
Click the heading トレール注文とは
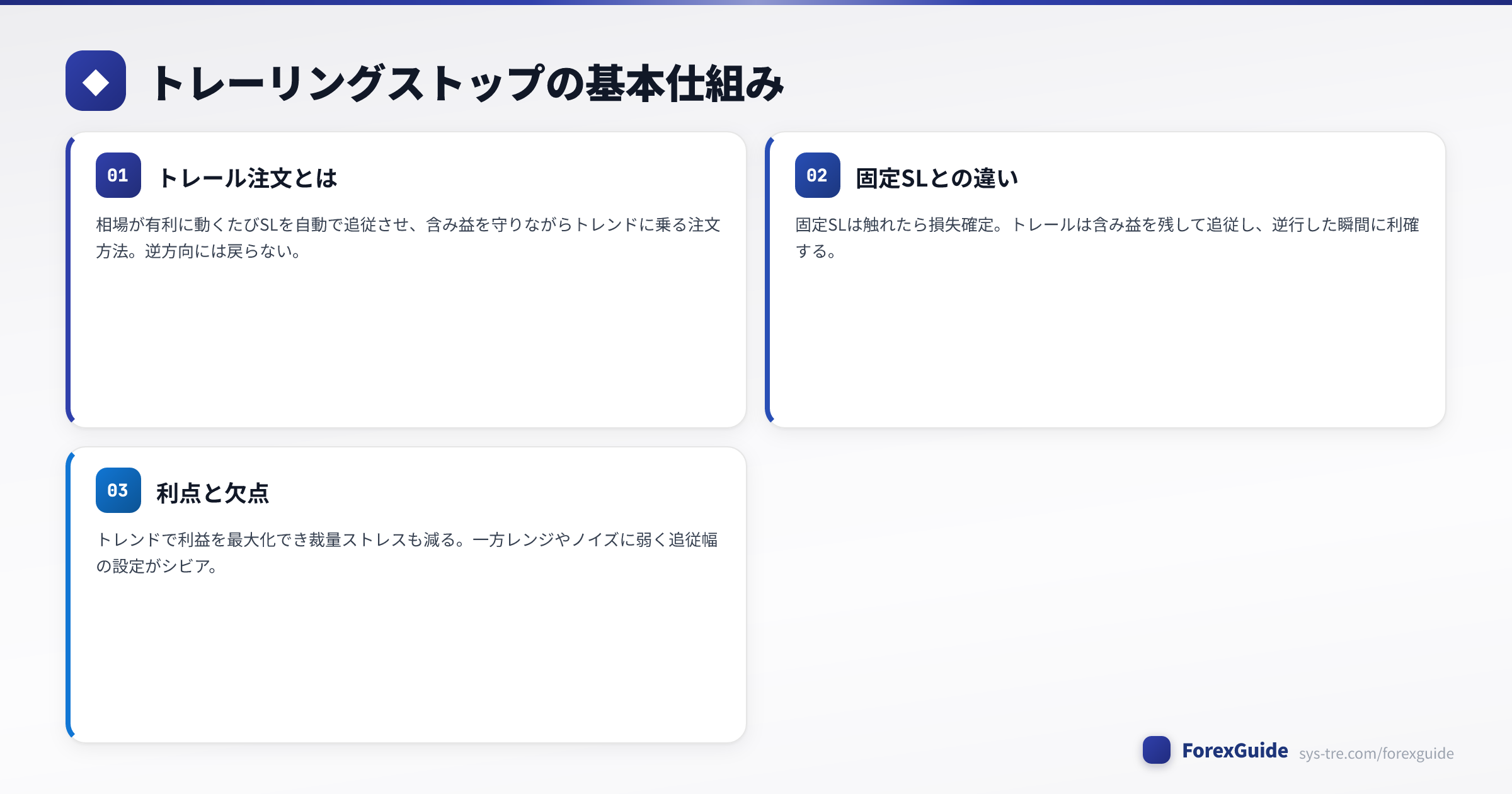click(x=248, y=178)
